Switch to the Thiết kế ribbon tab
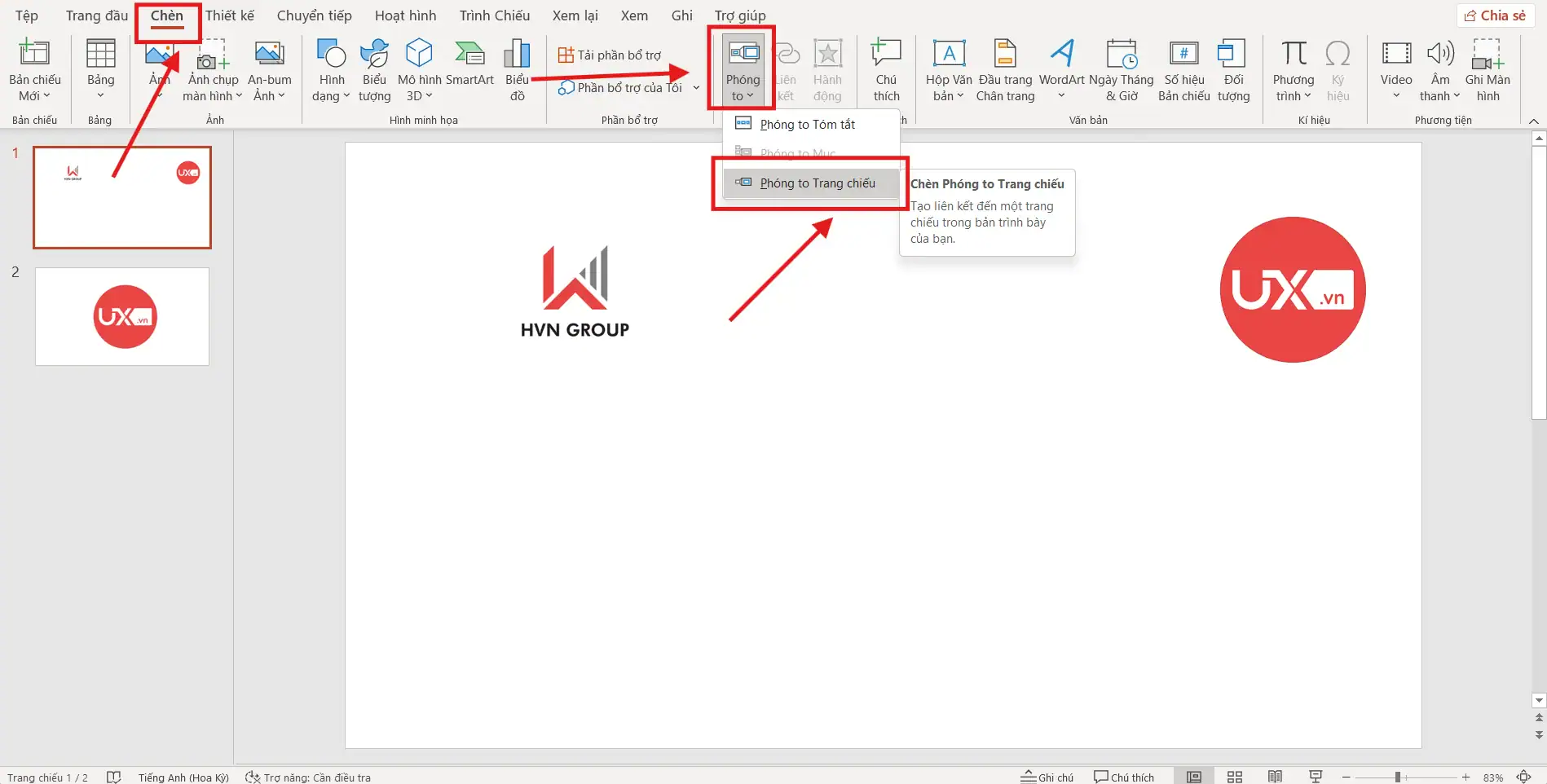1547x784 pixels. (229, 15)
